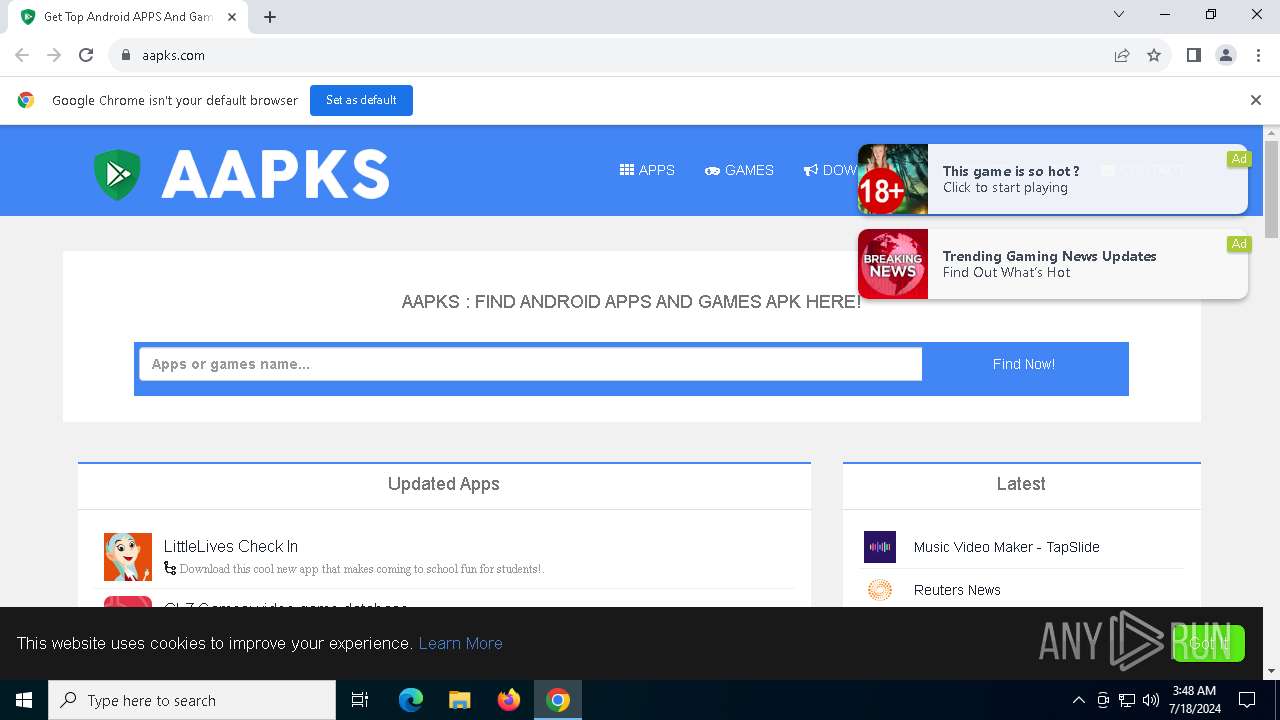Image resolution: width=1280 pixels, height=720 pixels.
Task: Click the Reuters News app icon
Action: 880,590
